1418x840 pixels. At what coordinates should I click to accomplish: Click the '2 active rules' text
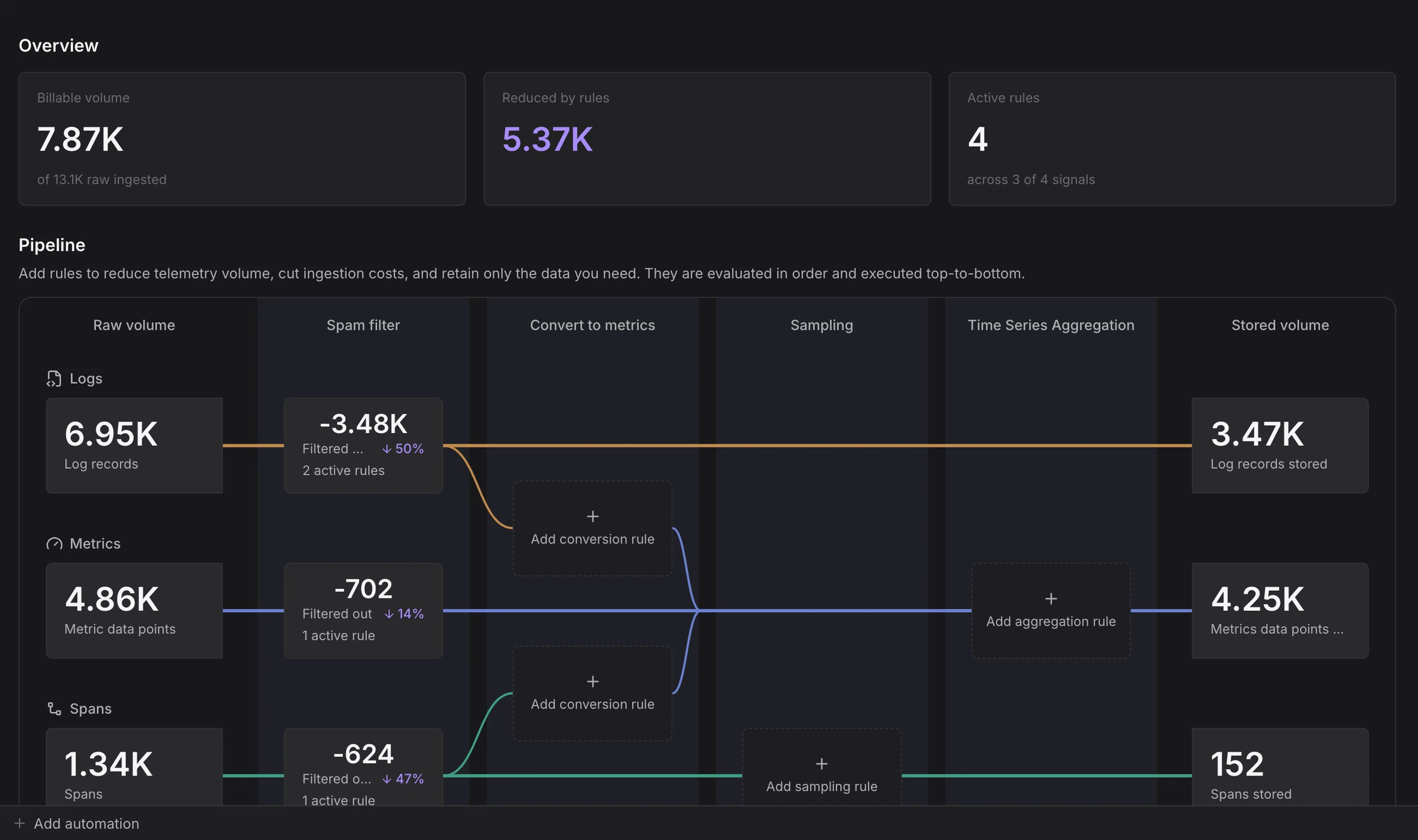(x=343, y=470)
